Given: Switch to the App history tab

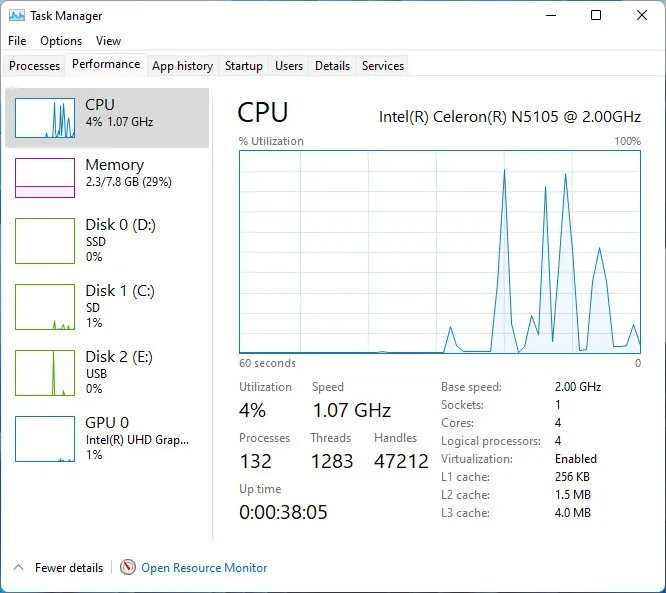Looking at the screenshot, I should [182, 66].
